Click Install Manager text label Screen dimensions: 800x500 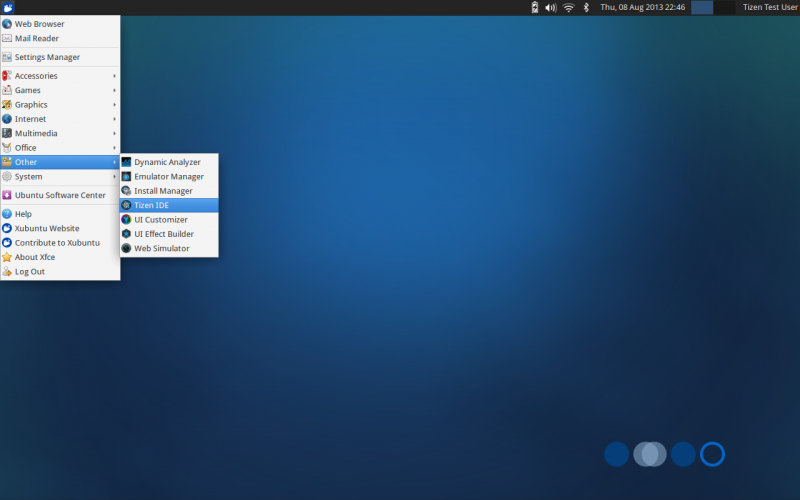click(x=163, y=191)
